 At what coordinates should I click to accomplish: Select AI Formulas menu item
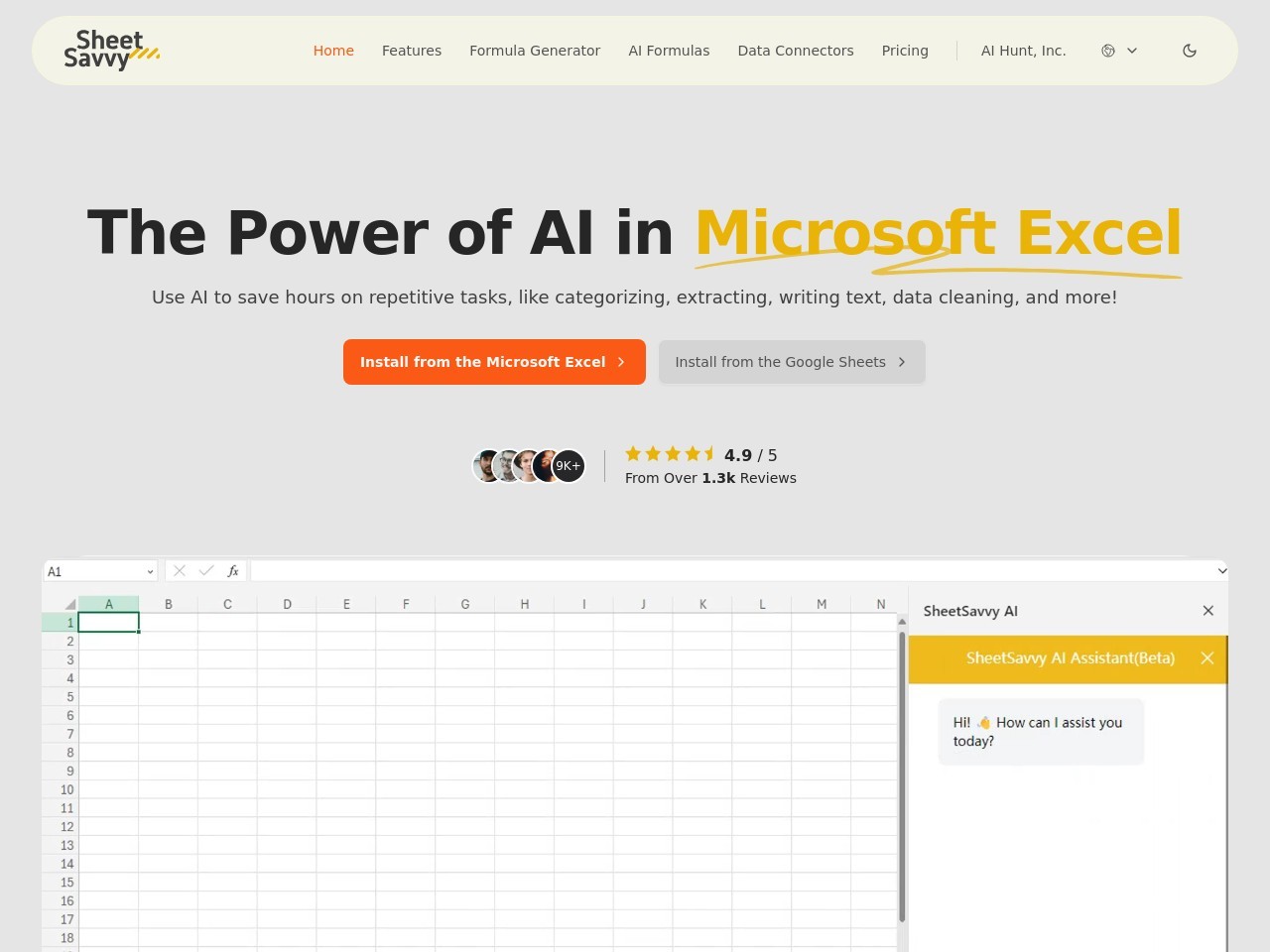669,51
